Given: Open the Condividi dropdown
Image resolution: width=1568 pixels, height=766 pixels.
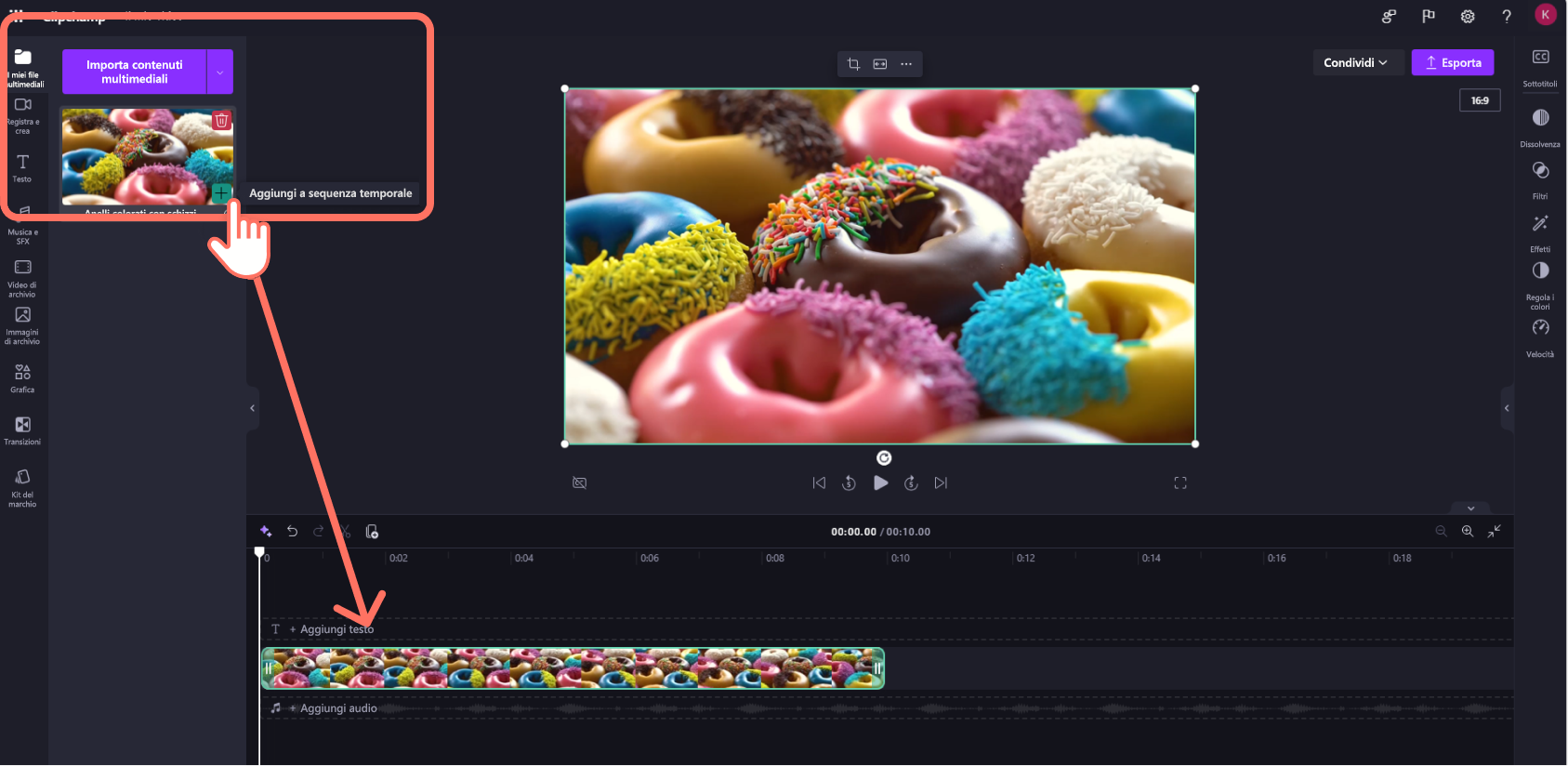Looking at the screenshot, I should (x=1357, y=62).
